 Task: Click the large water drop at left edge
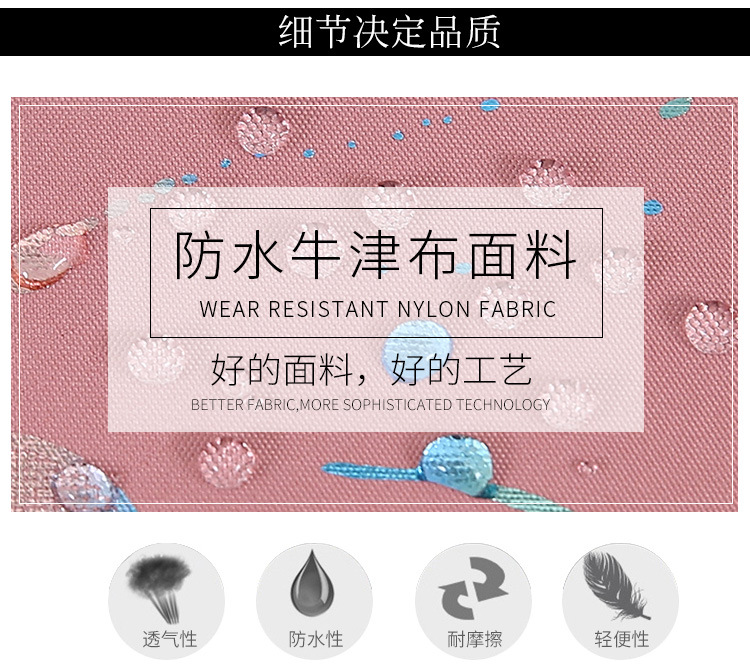50,256
